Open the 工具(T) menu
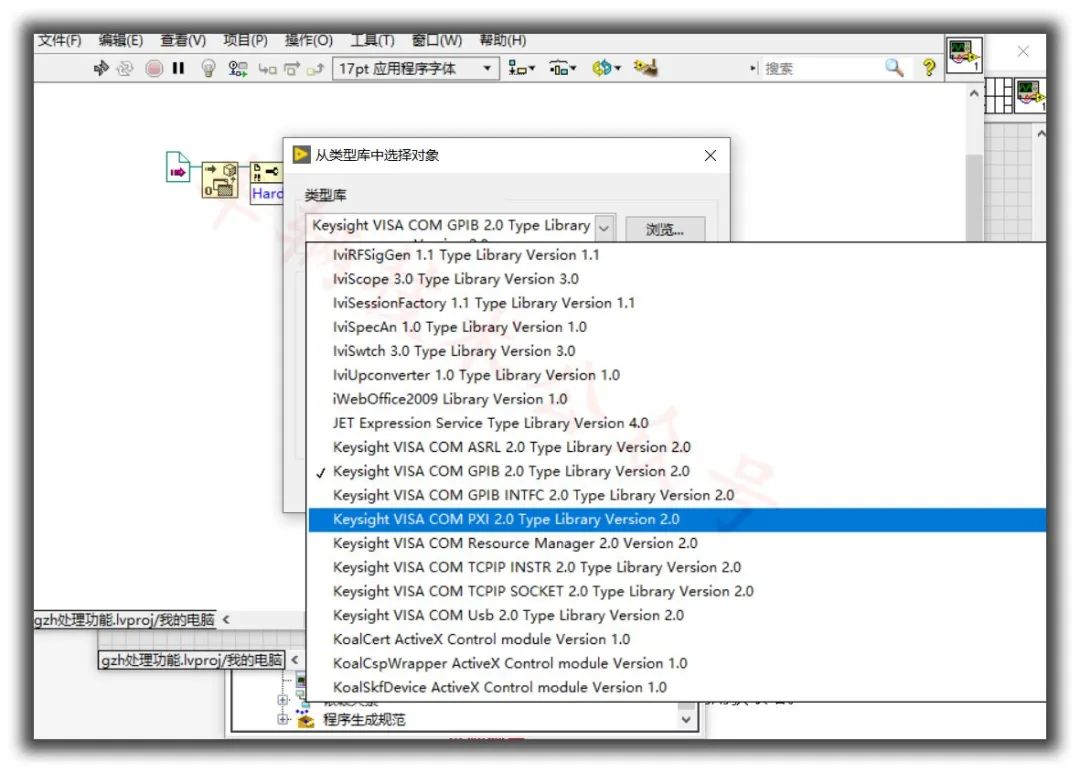Viewport: 1080px width, 773px height. coord(372,41)
